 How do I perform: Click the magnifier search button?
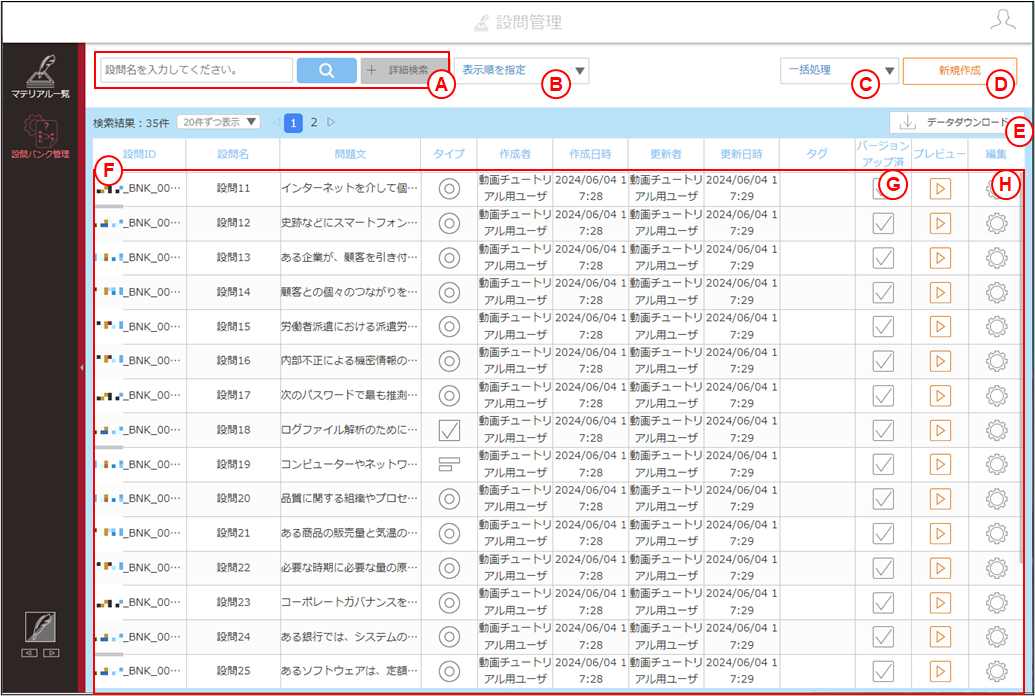pos(327,70)
